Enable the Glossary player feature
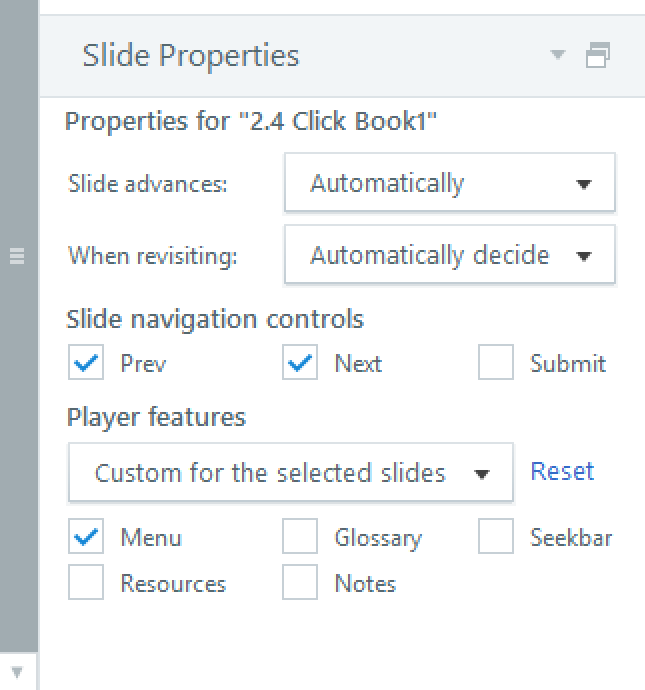This screenshot has height=690, width=645. coord(300,538)
